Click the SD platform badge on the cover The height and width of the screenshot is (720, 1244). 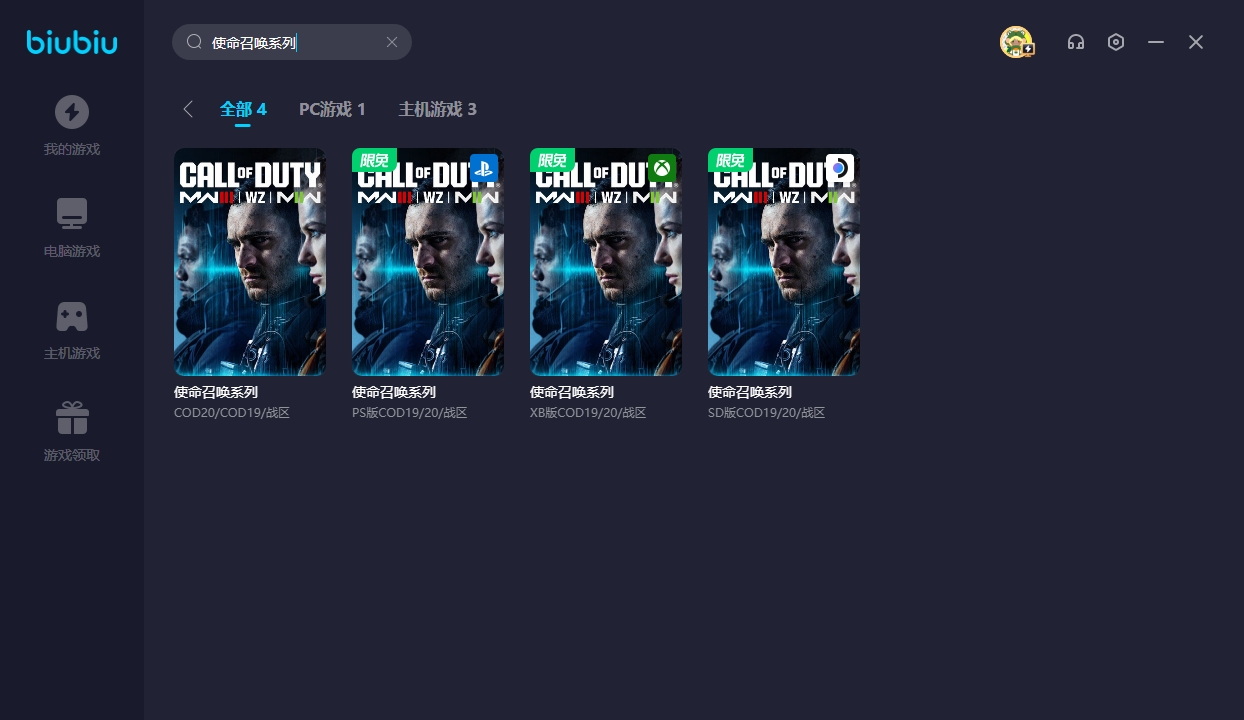pyautogui.click(x=840, y=168)
